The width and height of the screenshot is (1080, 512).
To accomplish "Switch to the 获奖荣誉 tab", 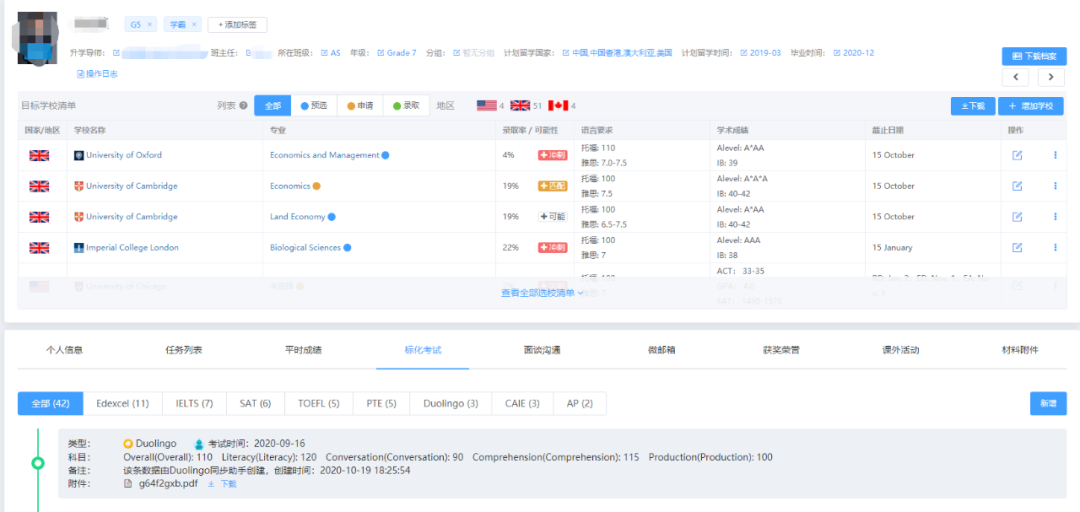I will [781, 350].
